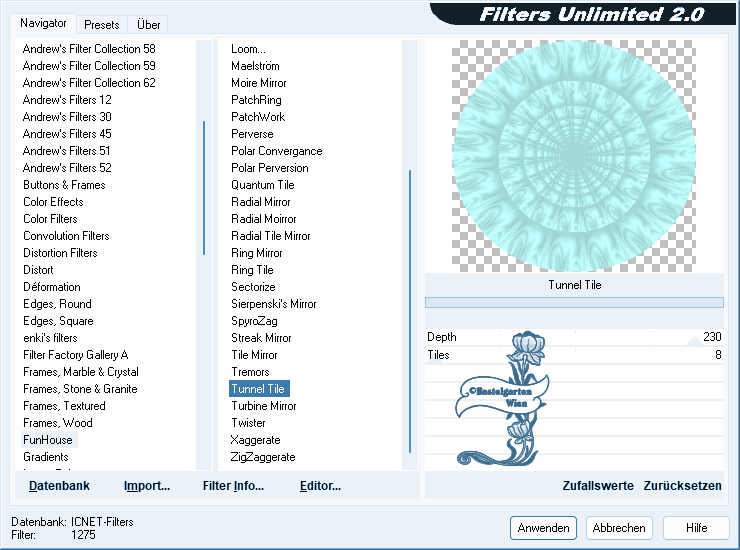The image size is (740, 550).
Task: Select Déformation category
Action: 52,287
